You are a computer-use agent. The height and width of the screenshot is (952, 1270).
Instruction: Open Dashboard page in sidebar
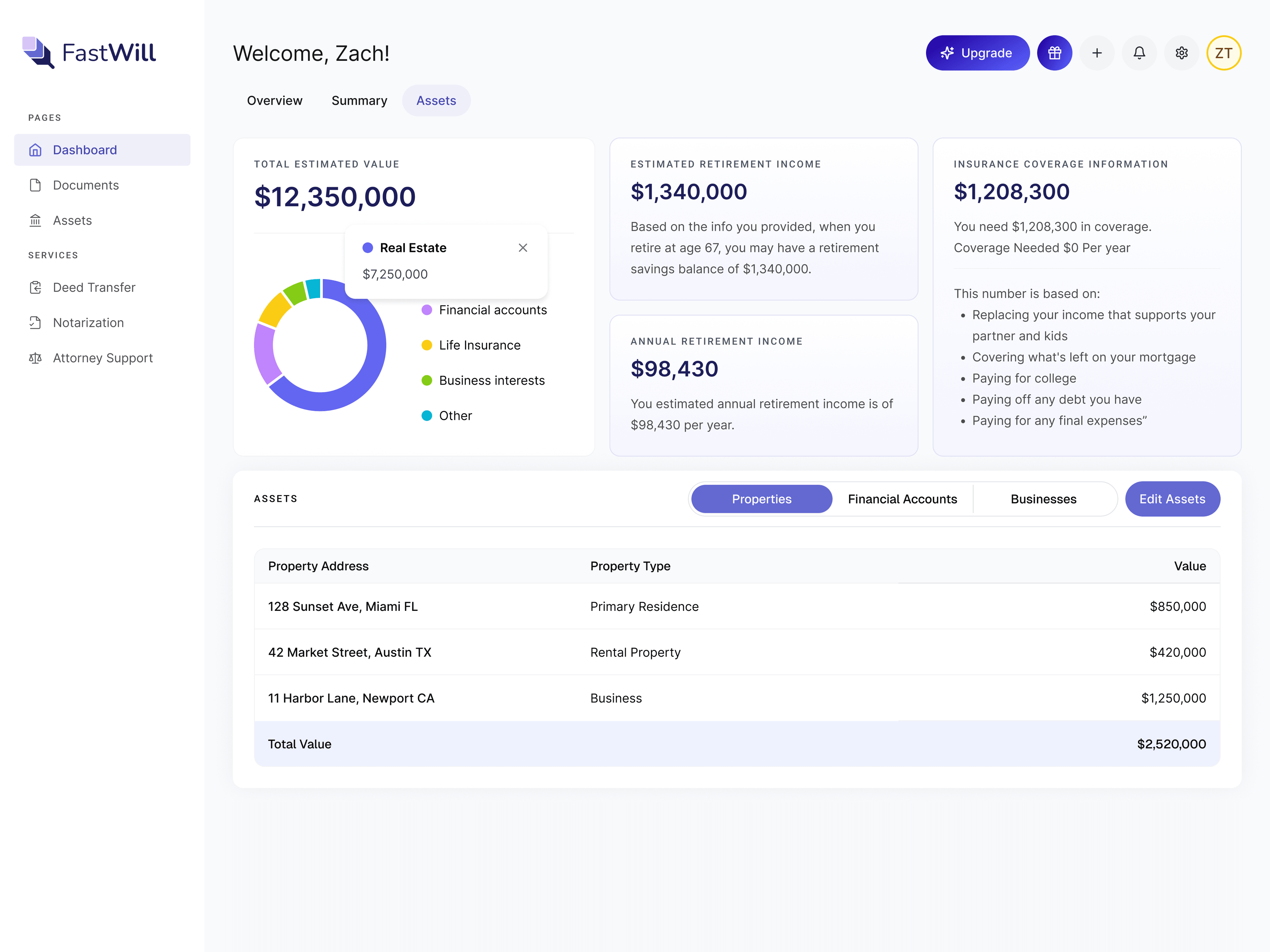[x=102, y=150]
